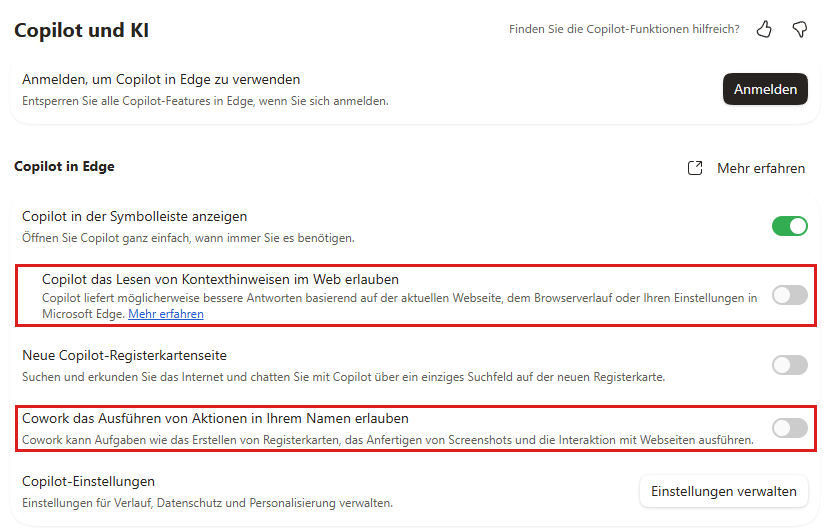The height and width of the screenshot is (531, 832).
Task: Enable Neue Copilot-Registerkartenseite toggle
Action: (x=790, y=365)
